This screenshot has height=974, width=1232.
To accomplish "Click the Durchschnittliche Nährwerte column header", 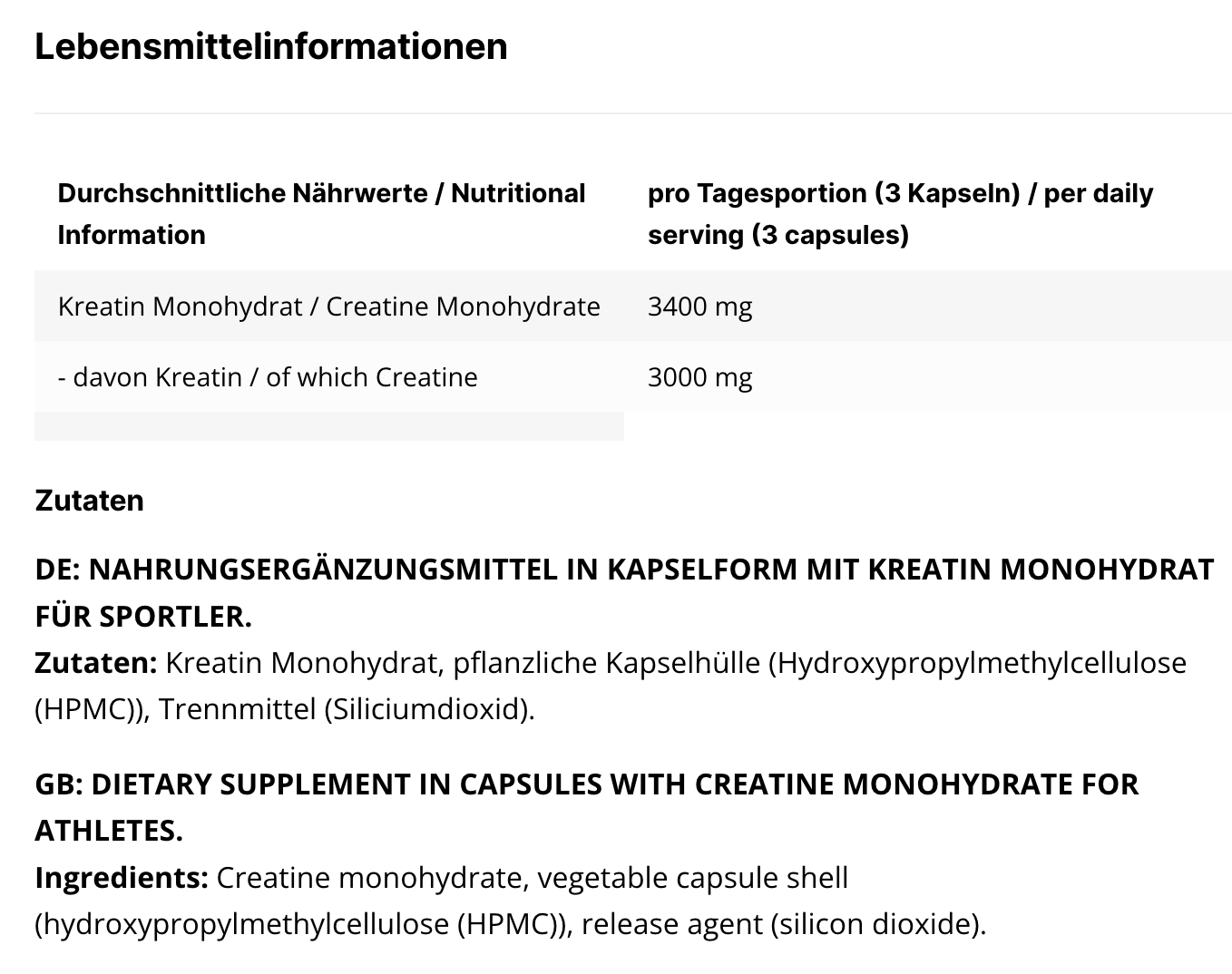I will (x=321, y=214).
